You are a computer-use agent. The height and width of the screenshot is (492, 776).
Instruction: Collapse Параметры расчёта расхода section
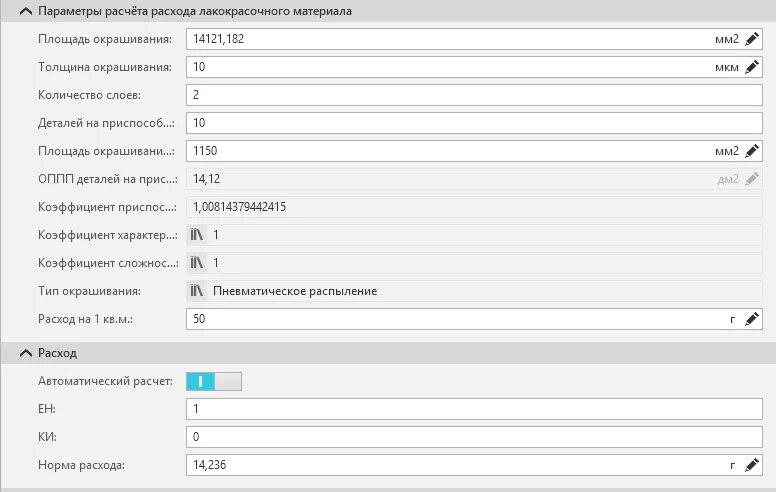26,11
